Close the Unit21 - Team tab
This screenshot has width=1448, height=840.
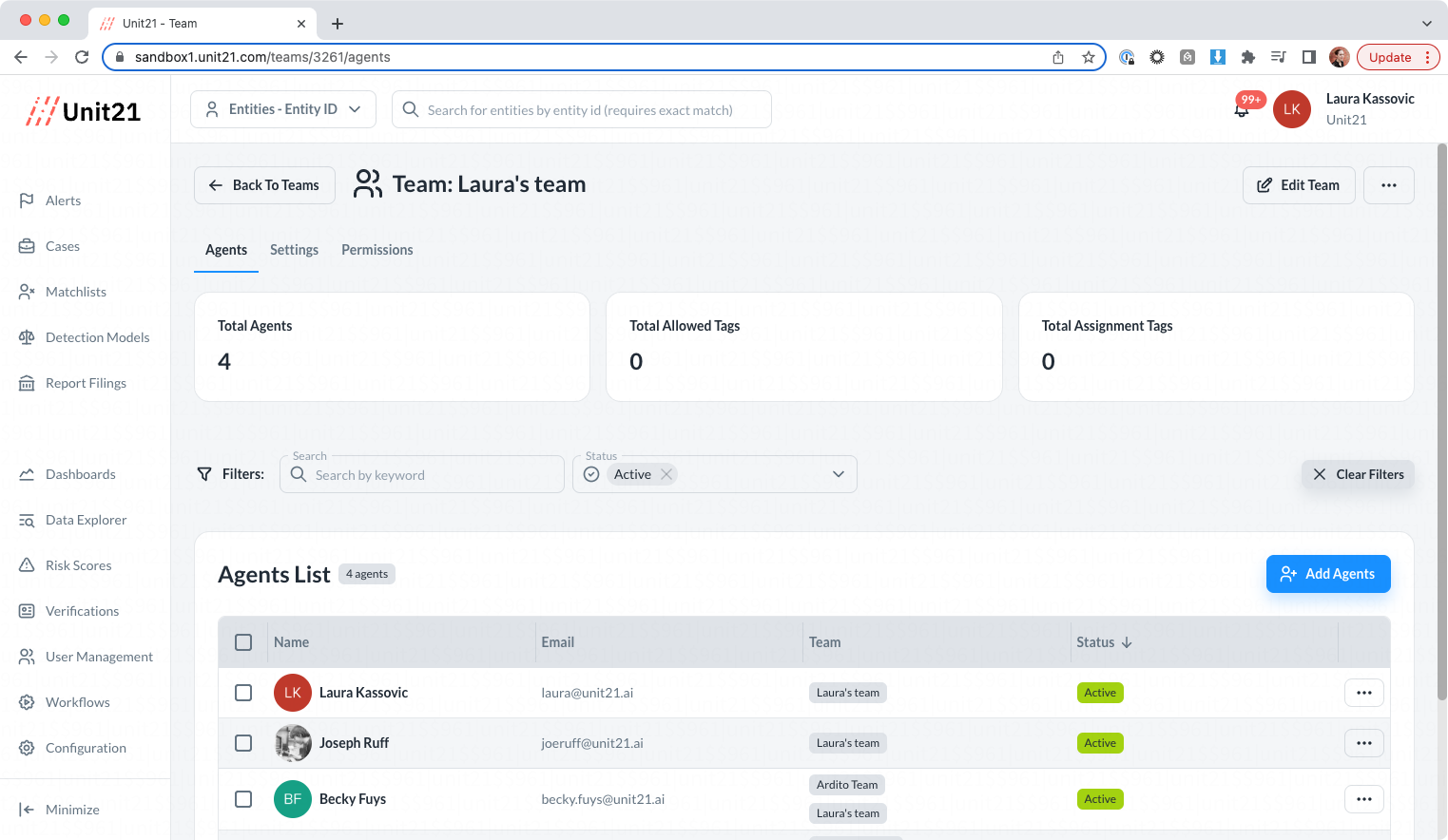301,24
